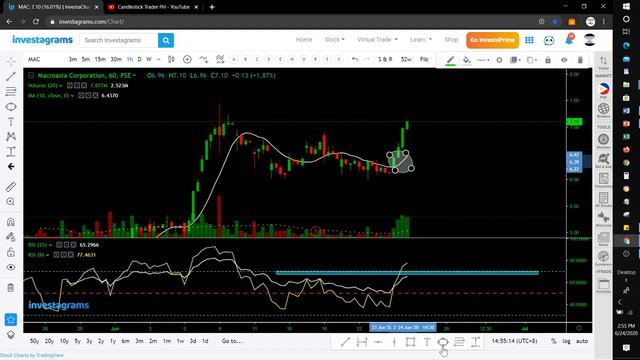Screen dimensions: 640x360
Task: Click the back arrow tool in left sidebar
Action: (11, 167)
